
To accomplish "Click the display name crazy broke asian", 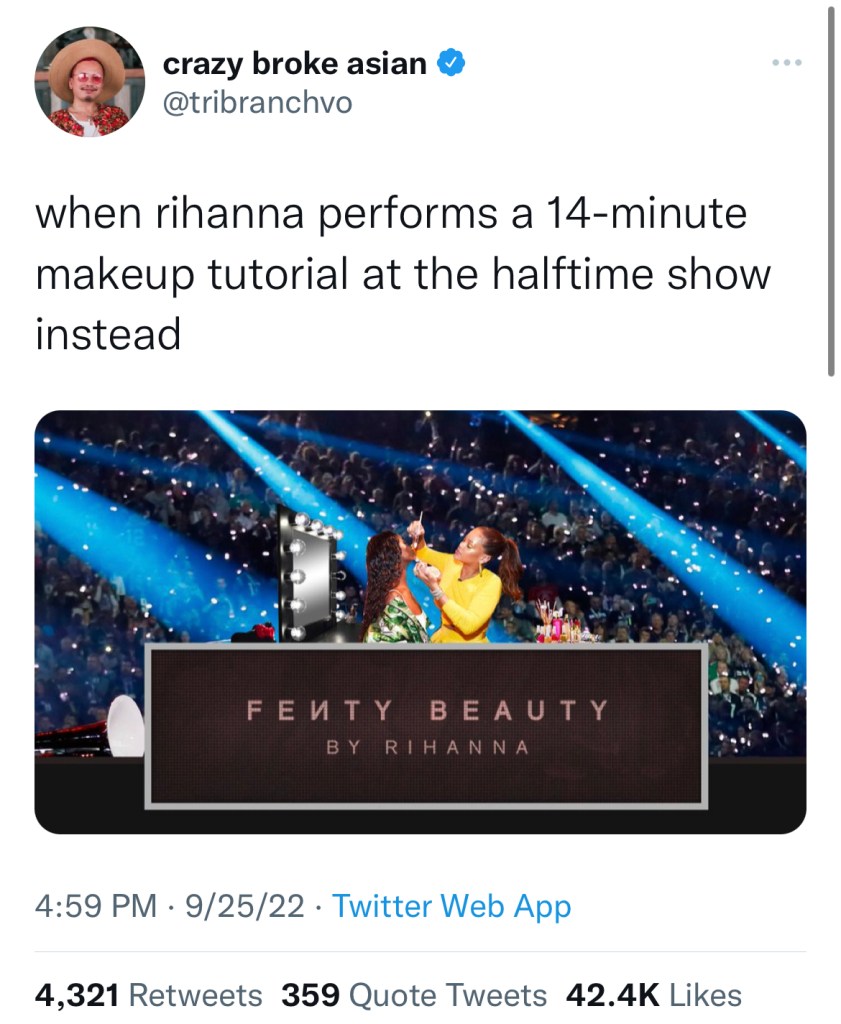I will pyautogui.click(x=296, y=64).
